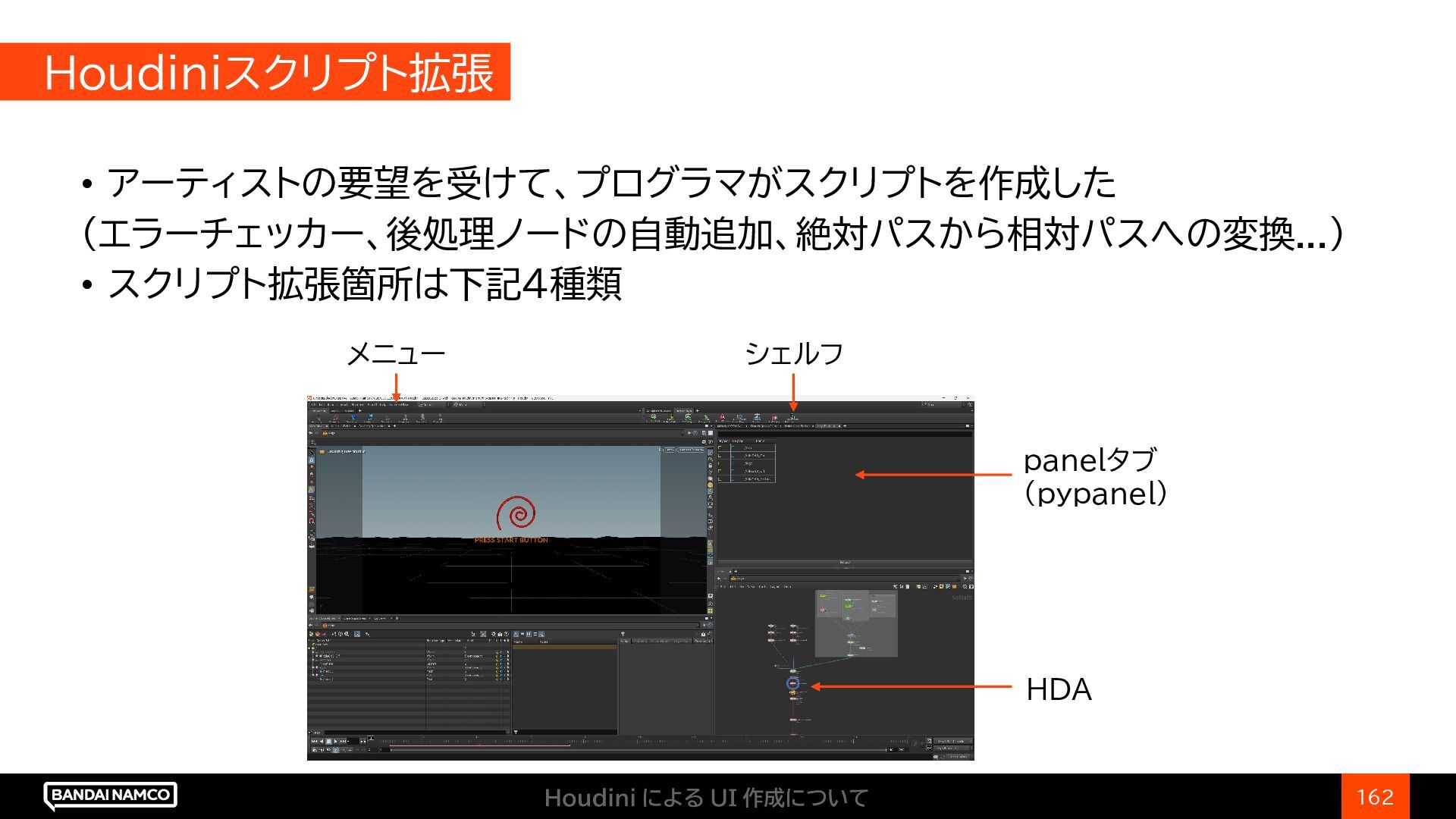
Task: Click the red magnet snapping icon
Action: (x=312, y=521)
